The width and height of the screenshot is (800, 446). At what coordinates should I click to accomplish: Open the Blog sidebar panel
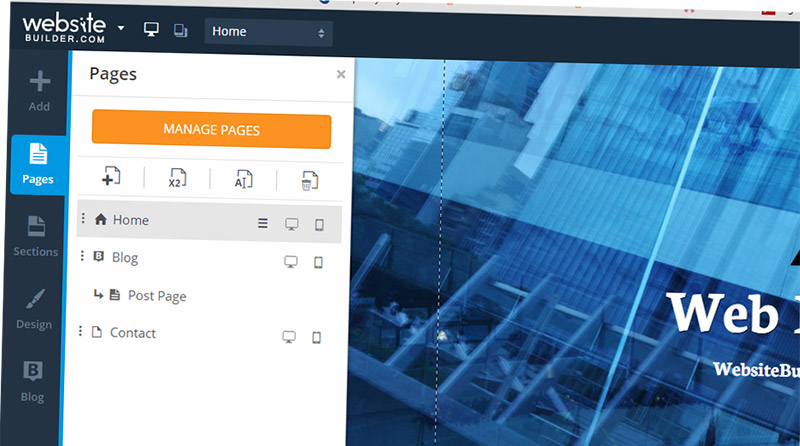[32, 381]
